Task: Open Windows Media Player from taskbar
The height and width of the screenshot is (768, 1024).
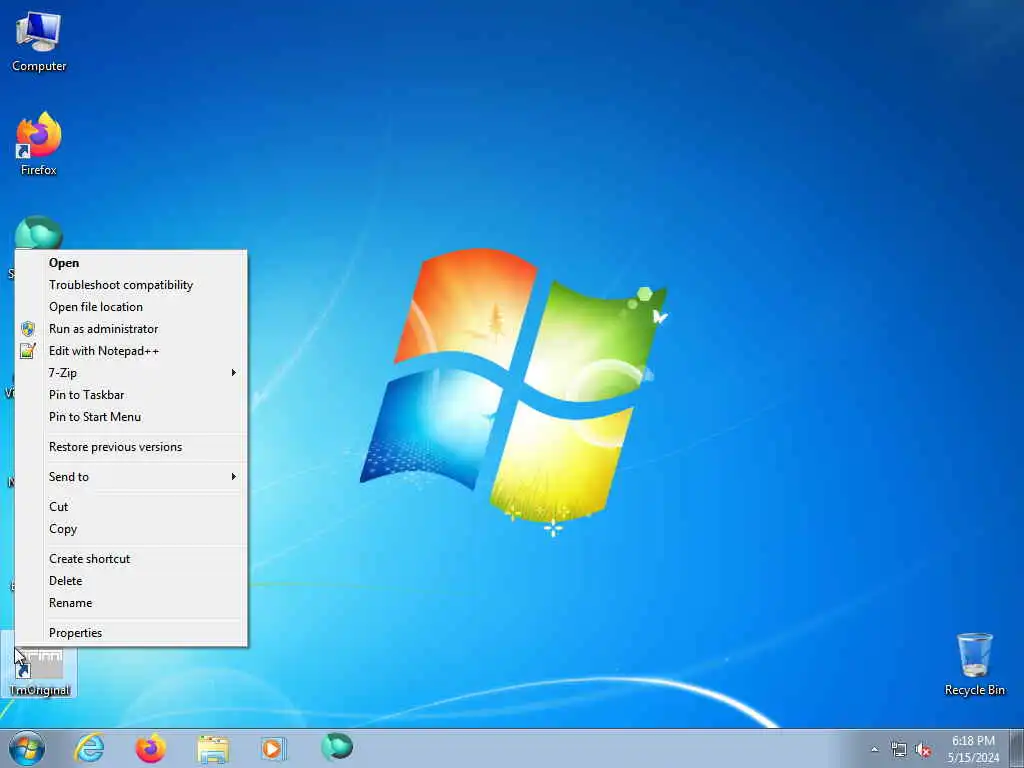Action: pyautogui.click(x=273, y=748)
